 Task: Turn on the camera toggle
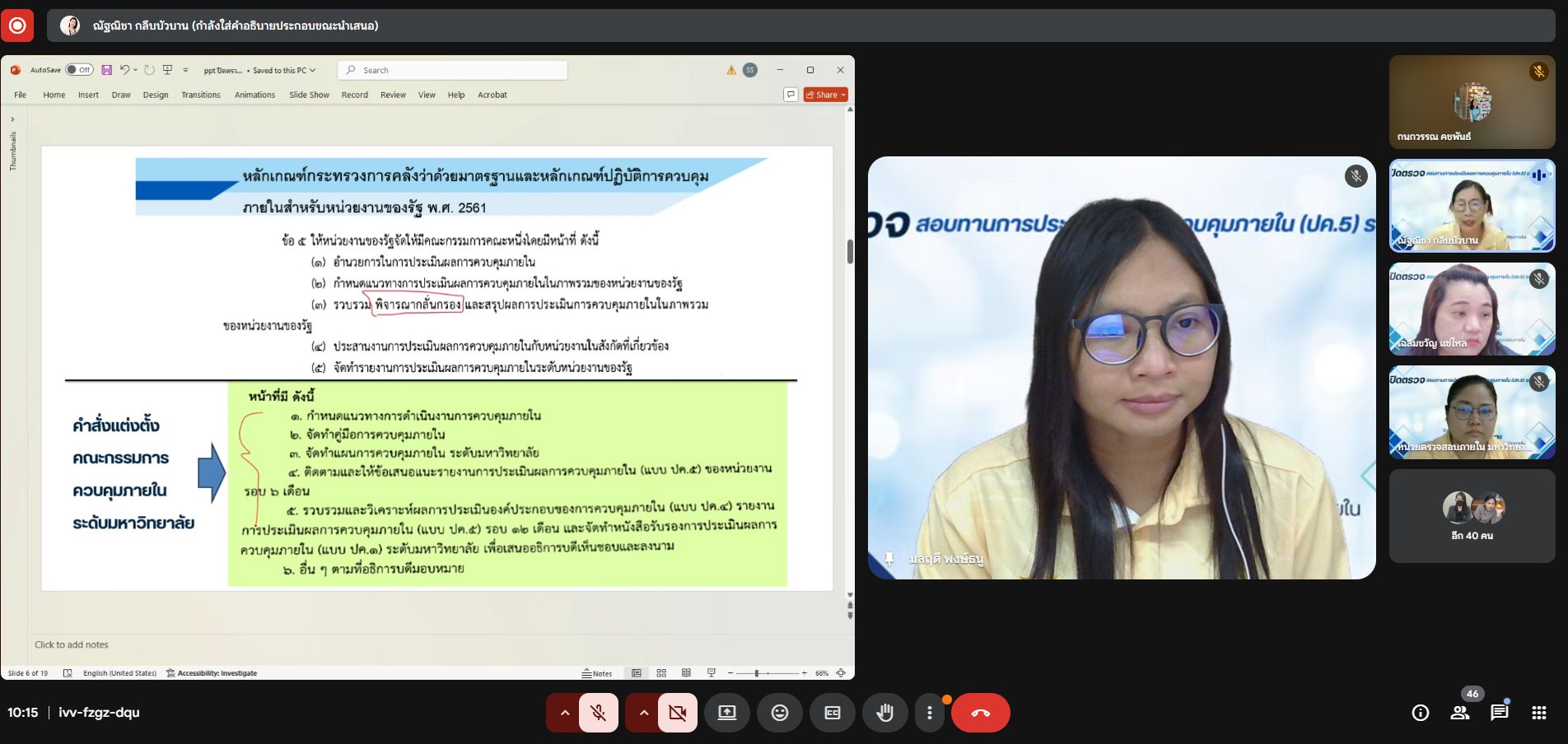[x=678, y=713]
